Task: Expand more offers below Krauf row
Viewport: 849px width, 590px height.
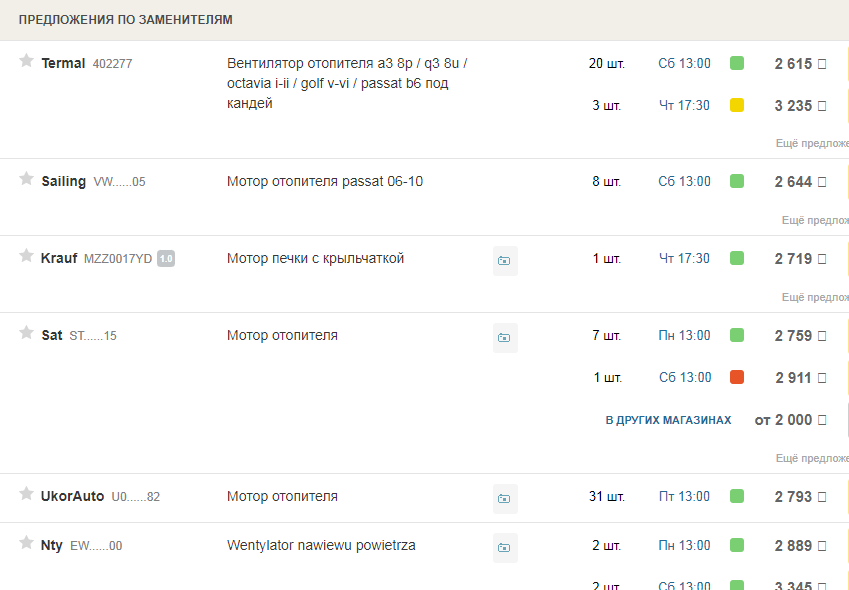Action: [x=813, y=297]
